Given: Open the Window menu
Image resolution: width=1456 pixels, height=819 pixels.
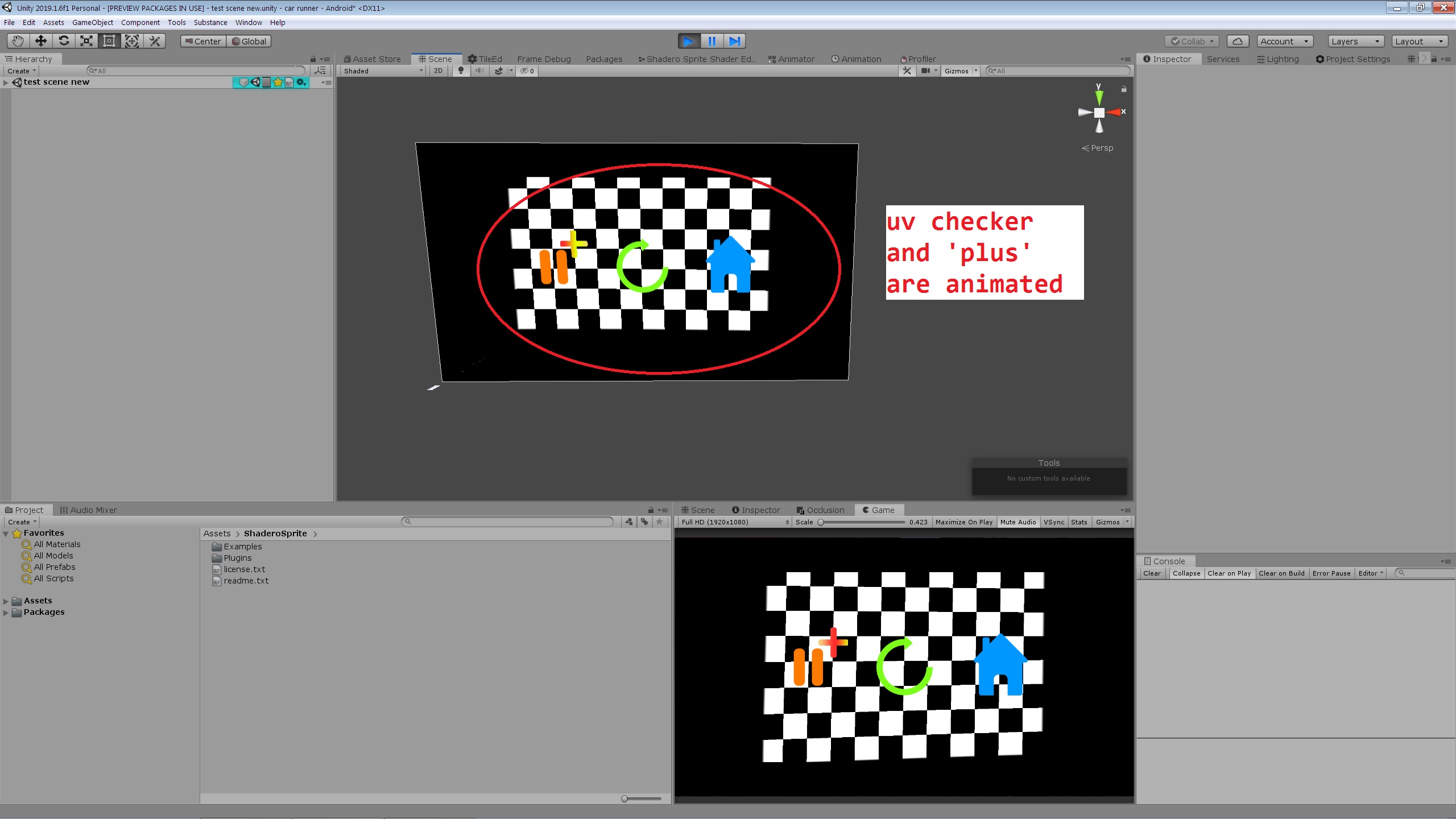Looking at the screenshot, I should [x=249, y=22].
